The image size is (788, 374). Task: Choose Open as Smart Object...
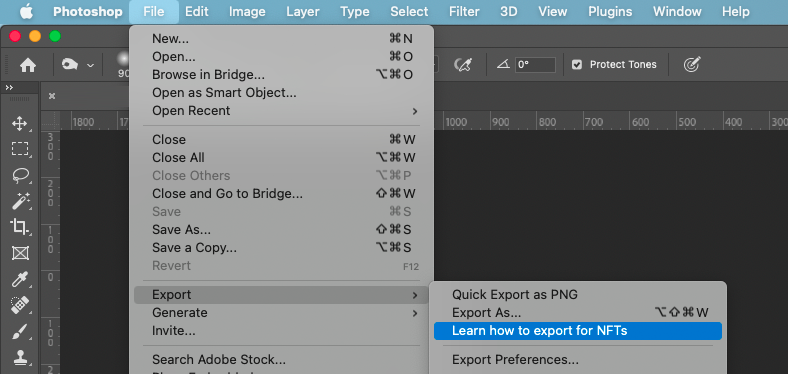(281, 93)
